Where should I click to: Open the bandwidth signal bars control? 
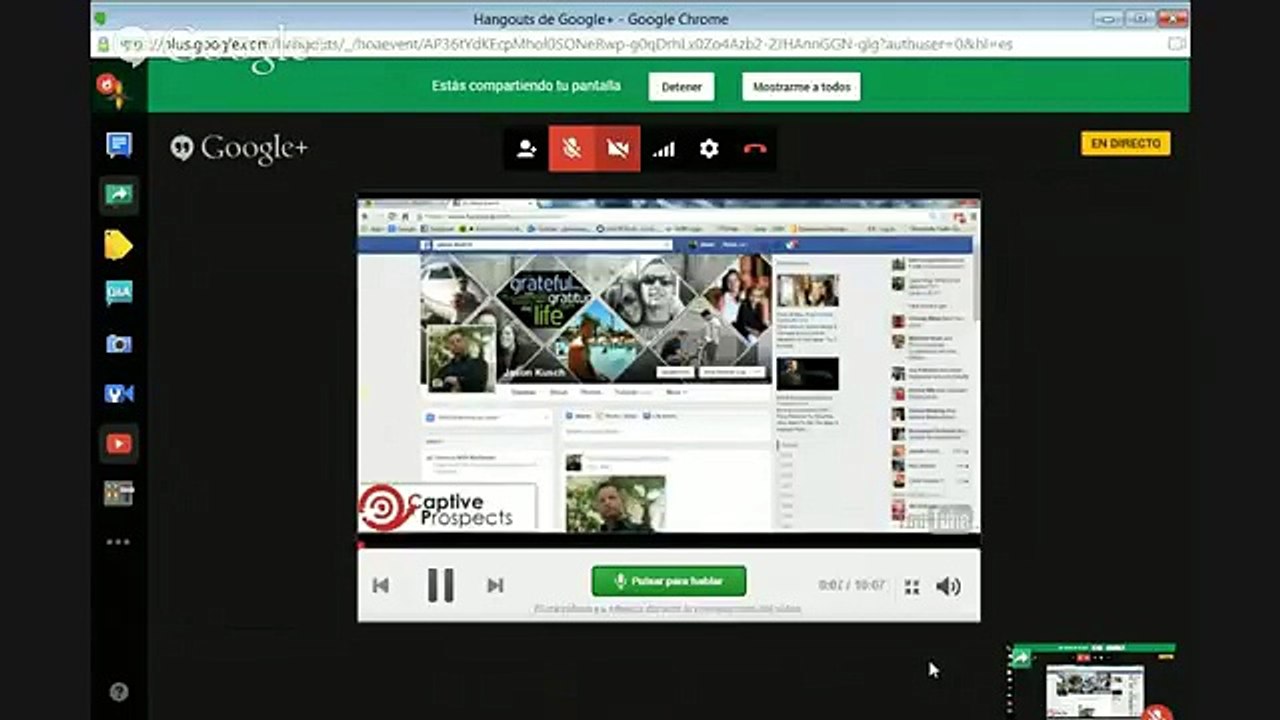(664, 149)
